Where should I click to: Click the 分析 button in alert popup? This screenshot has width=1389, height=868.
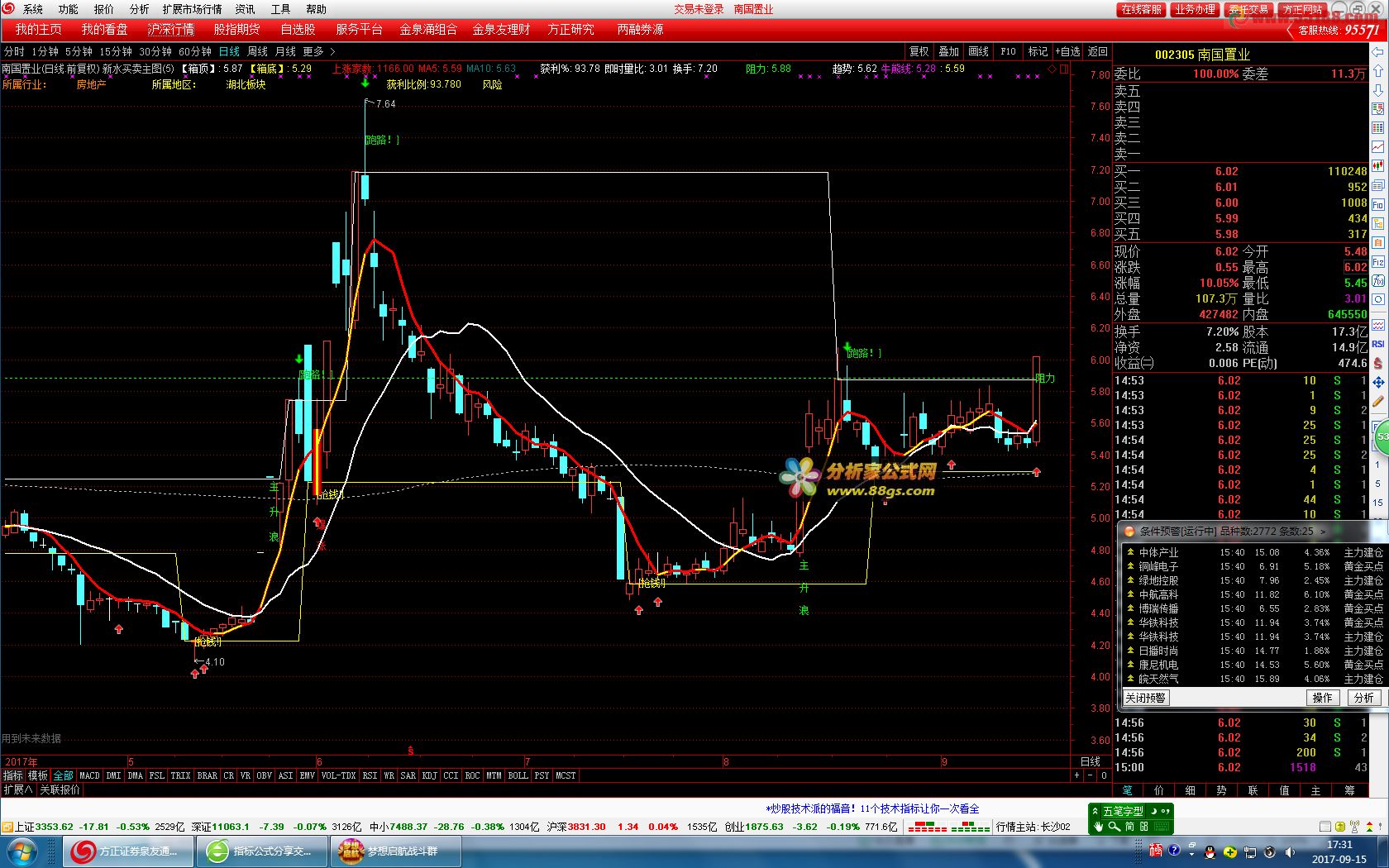1363,698
